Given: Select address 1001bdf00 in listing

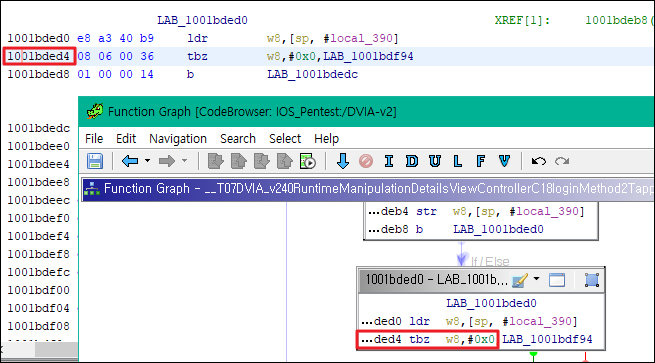Looking at the screenshot, I should coord(38,290).
